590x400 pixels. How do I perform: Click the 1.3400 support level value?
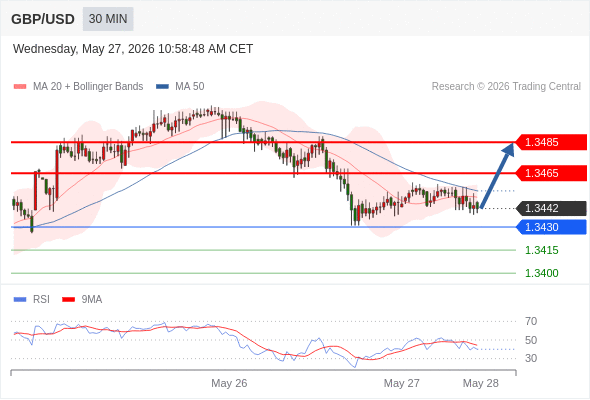click(541, 273)
